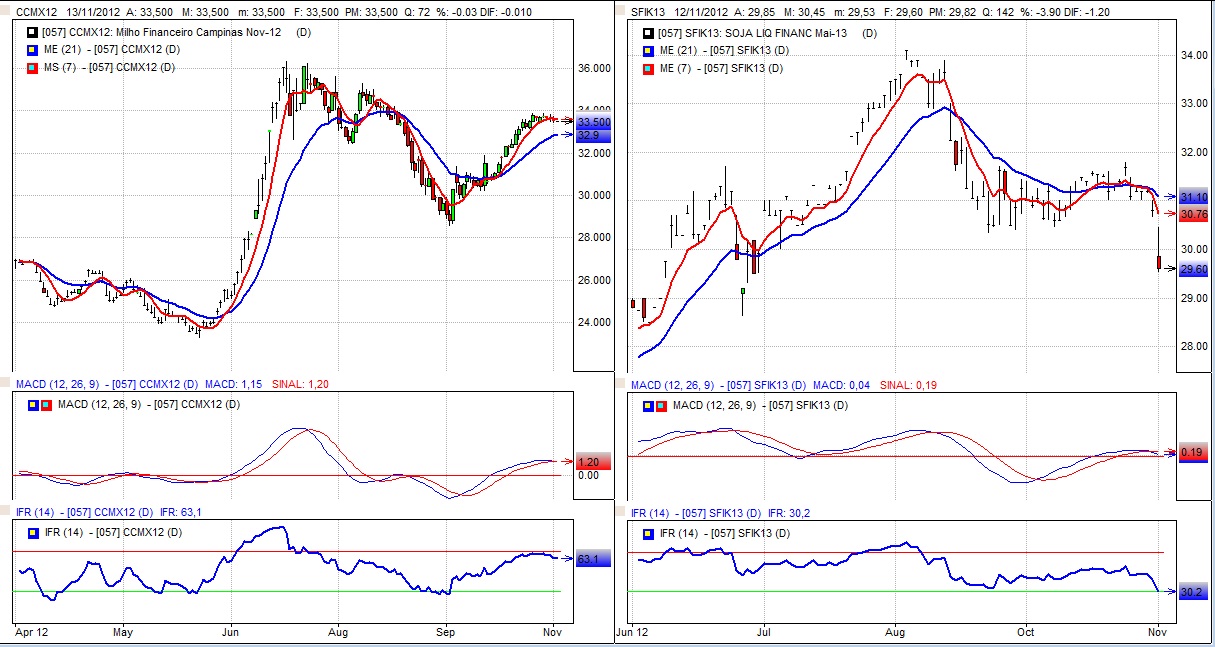Click the blue 32.9 moving average price tag
The height and width of the screenshot is (647, 1215).
[x=588, y=135]
